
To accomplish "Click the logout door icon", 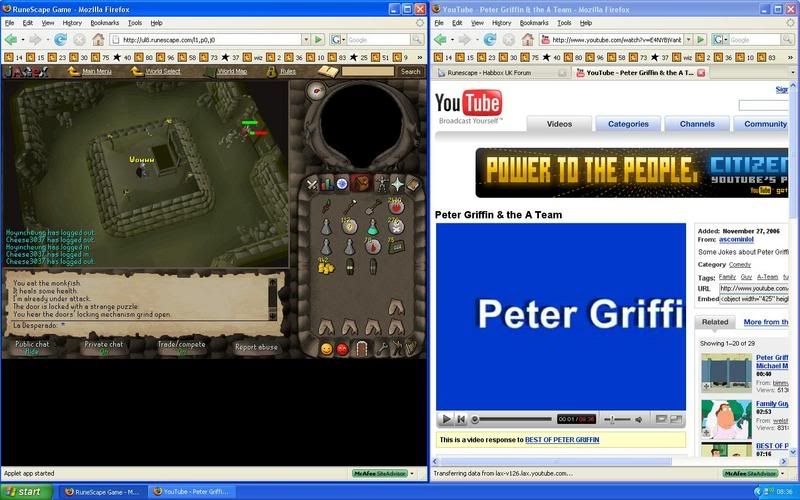I will (x=361, y=349).
